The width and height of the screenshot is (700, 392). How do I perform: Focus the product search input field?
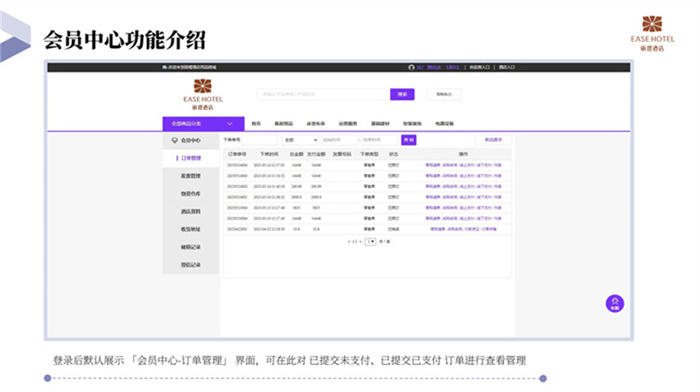[323, 94]
